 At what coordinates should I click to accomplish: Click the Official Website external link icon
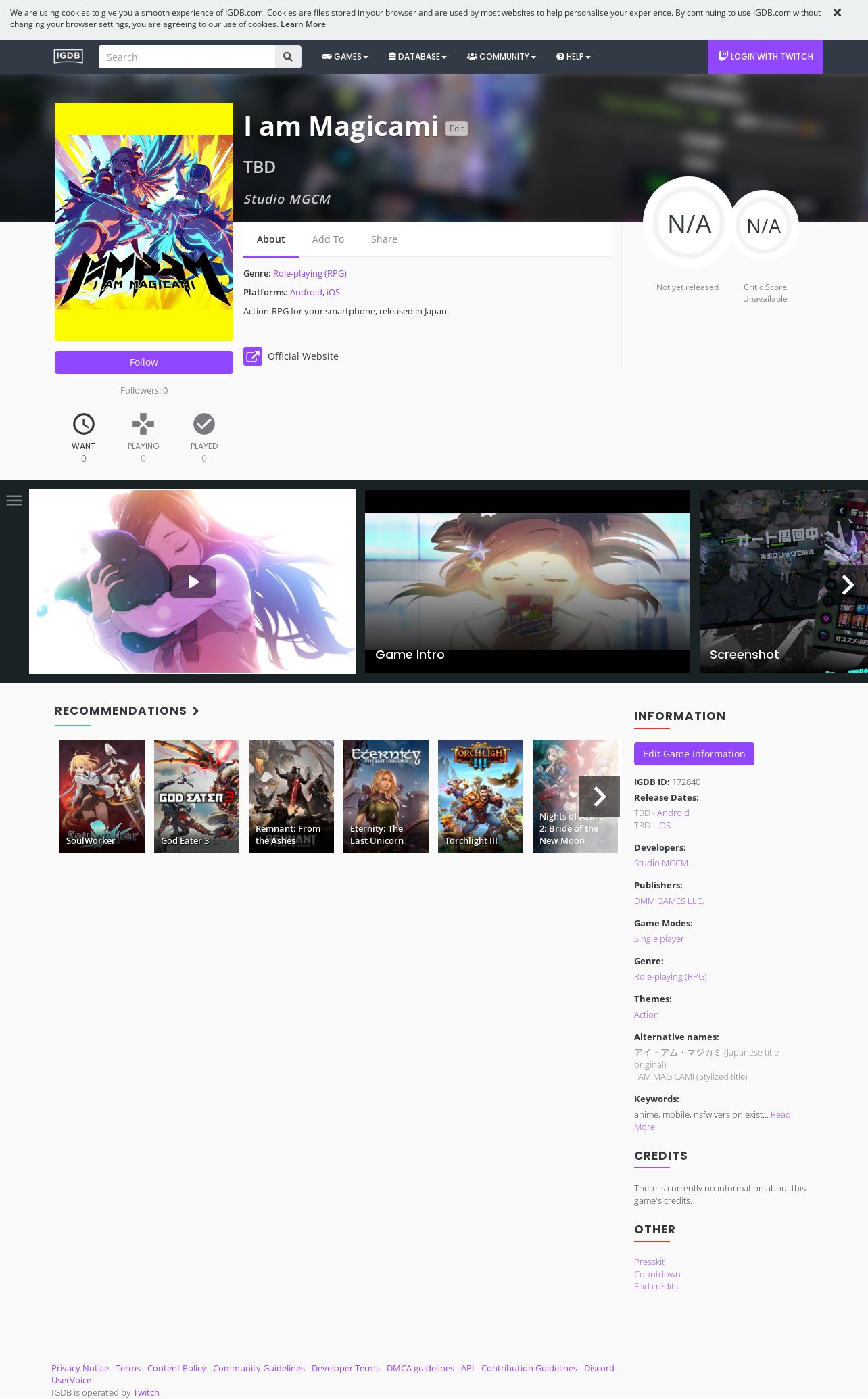pyautogui.click(x=253, y=356)
